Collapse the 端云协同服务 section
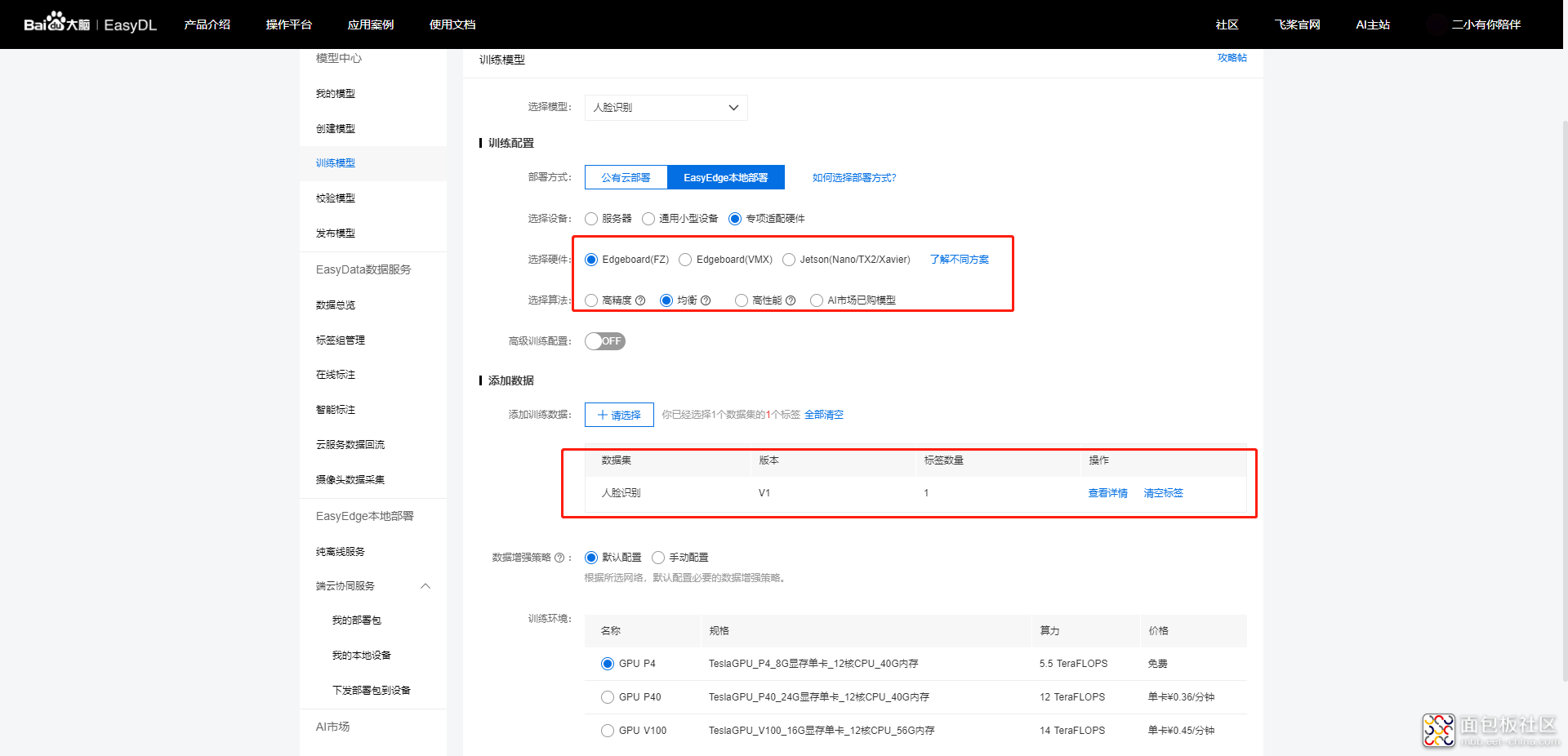This screenshot has height=756, width=1568. point(425,586)
